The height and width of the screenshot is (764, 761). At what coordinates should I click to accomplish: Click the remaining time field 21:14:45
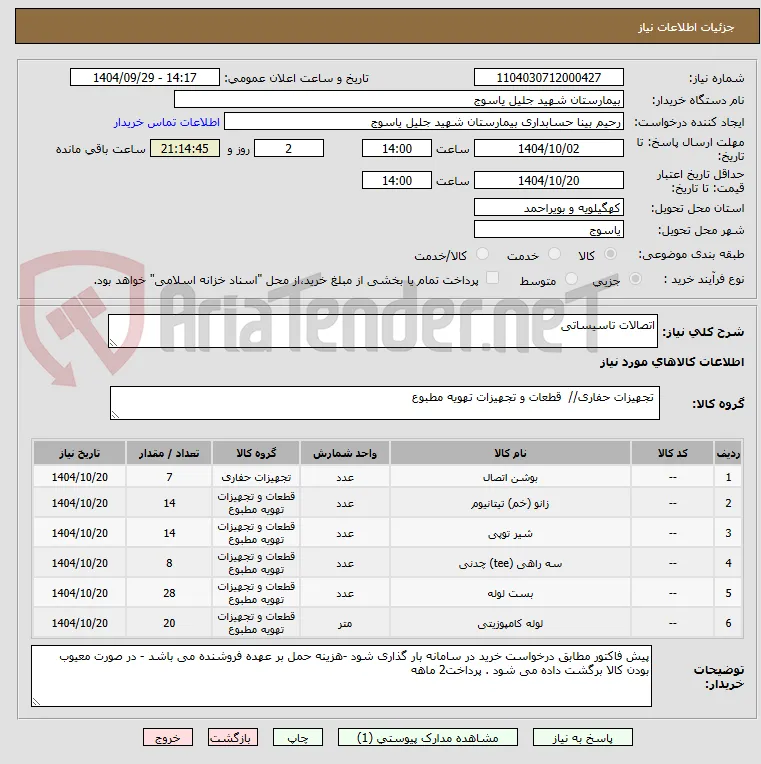tap(185, 148)
